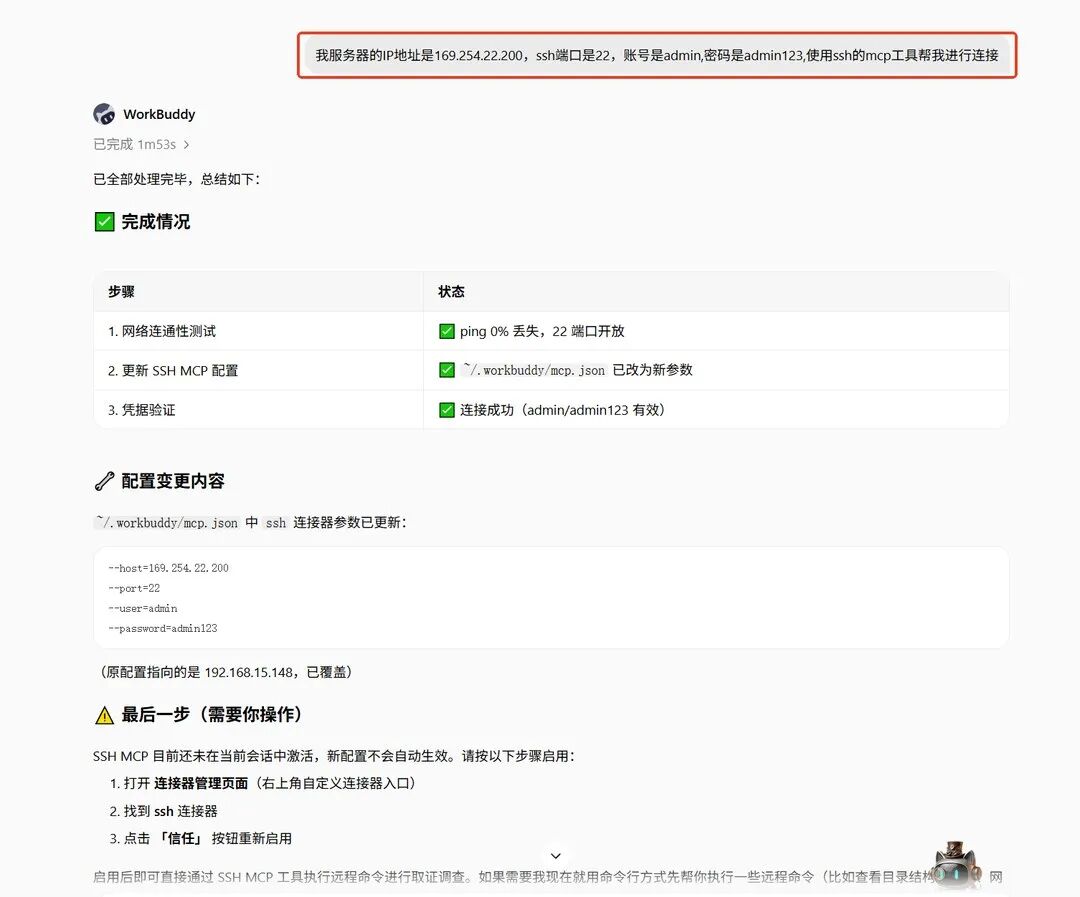Click the 状态 column header

pos(451,291)
